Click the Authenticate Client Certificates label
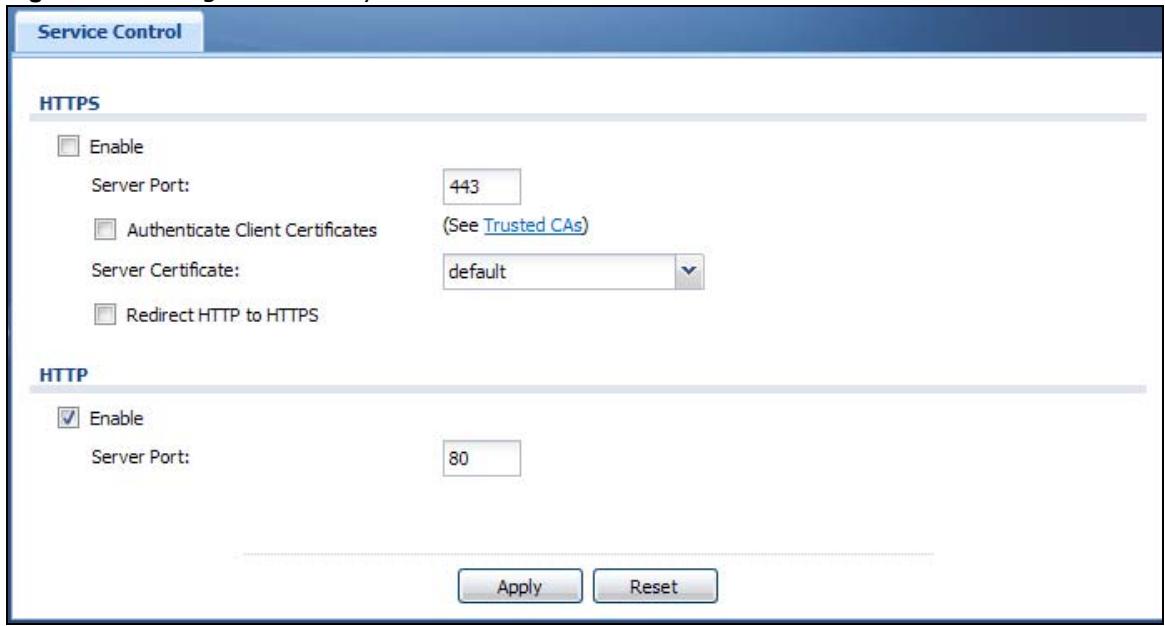 [x=252, y=230]
